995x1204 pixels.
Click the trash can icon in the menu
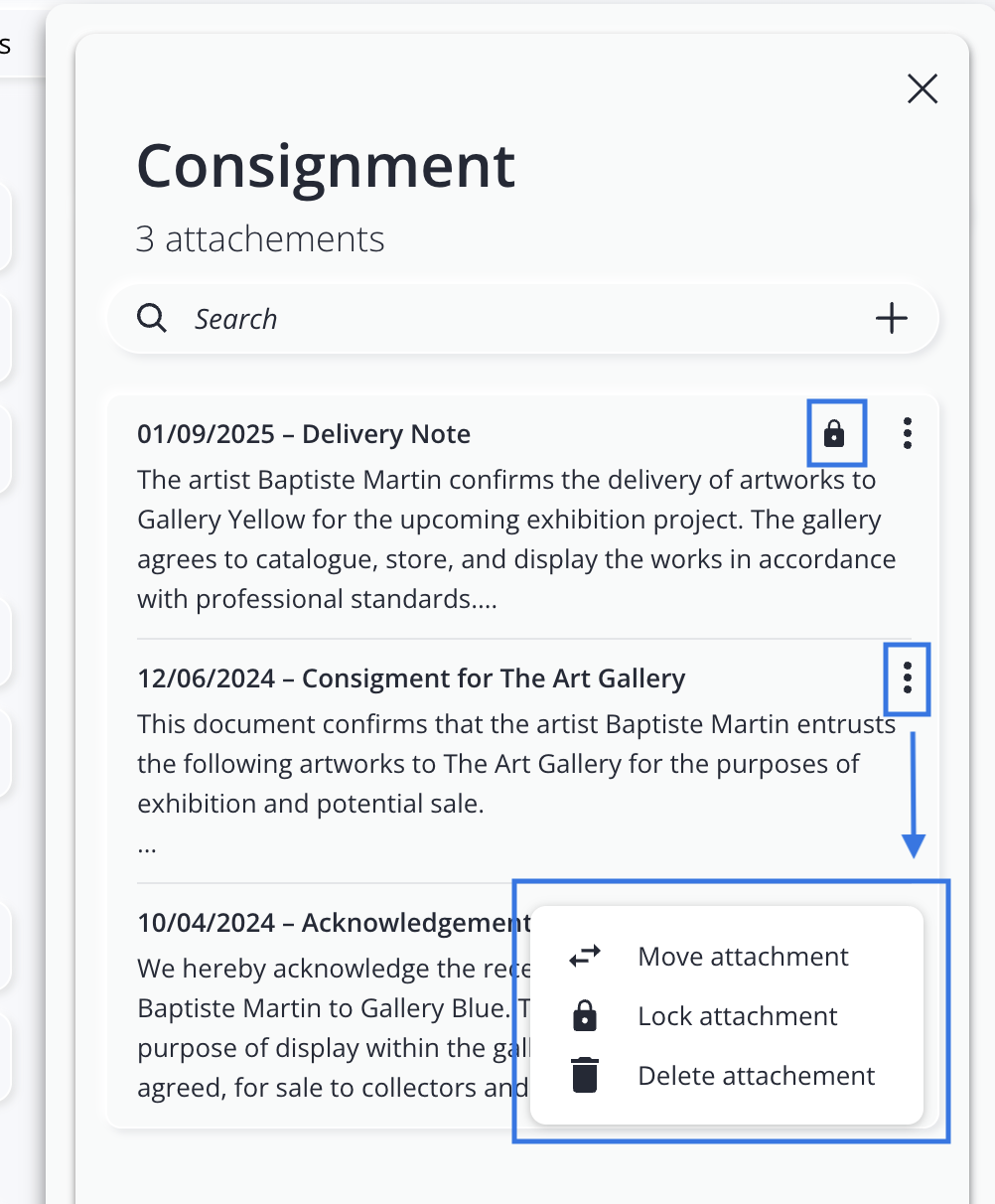[585, 1076]
